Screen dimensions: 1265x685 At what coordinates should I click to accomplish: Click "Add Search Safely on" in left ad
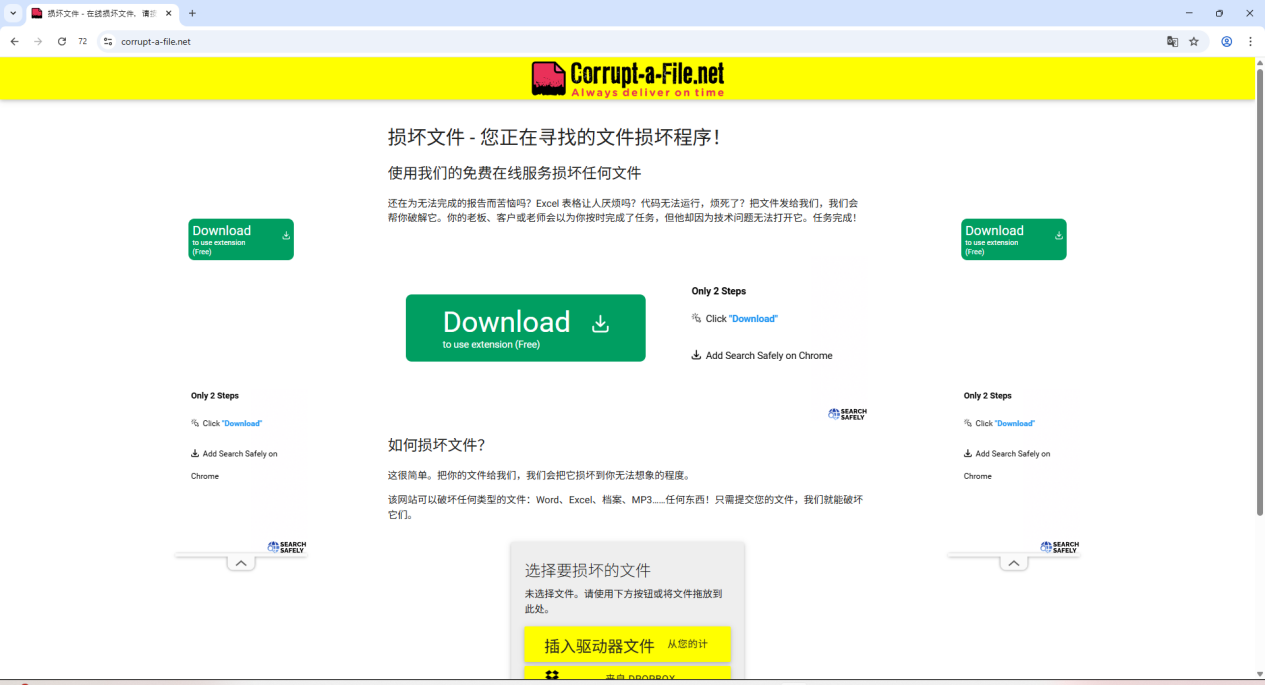coord(240,453)
